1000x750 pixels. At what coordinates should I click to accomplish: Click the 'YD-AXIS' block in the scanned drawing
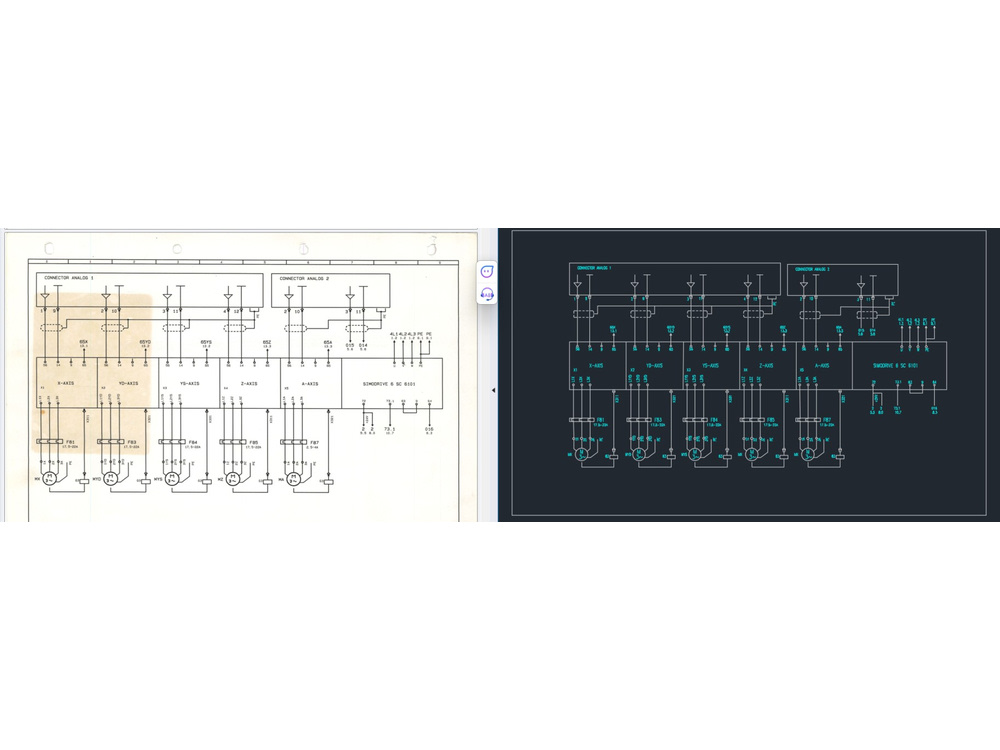click(128, 383)
